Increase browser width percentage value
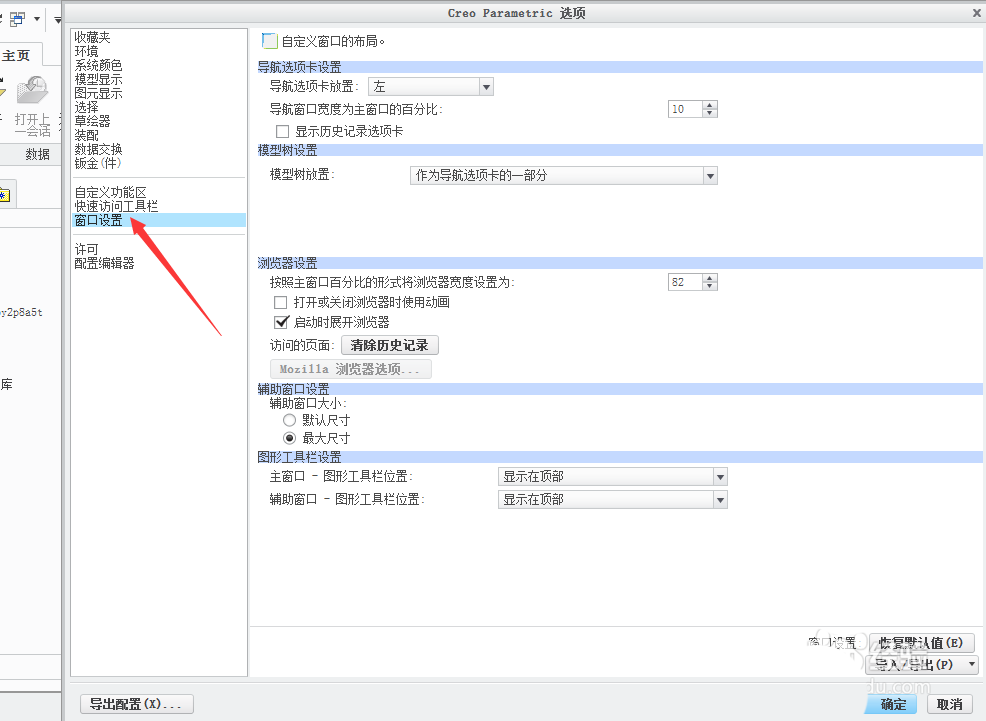Viewport: 986px width, 721px height. coord(710,278)
